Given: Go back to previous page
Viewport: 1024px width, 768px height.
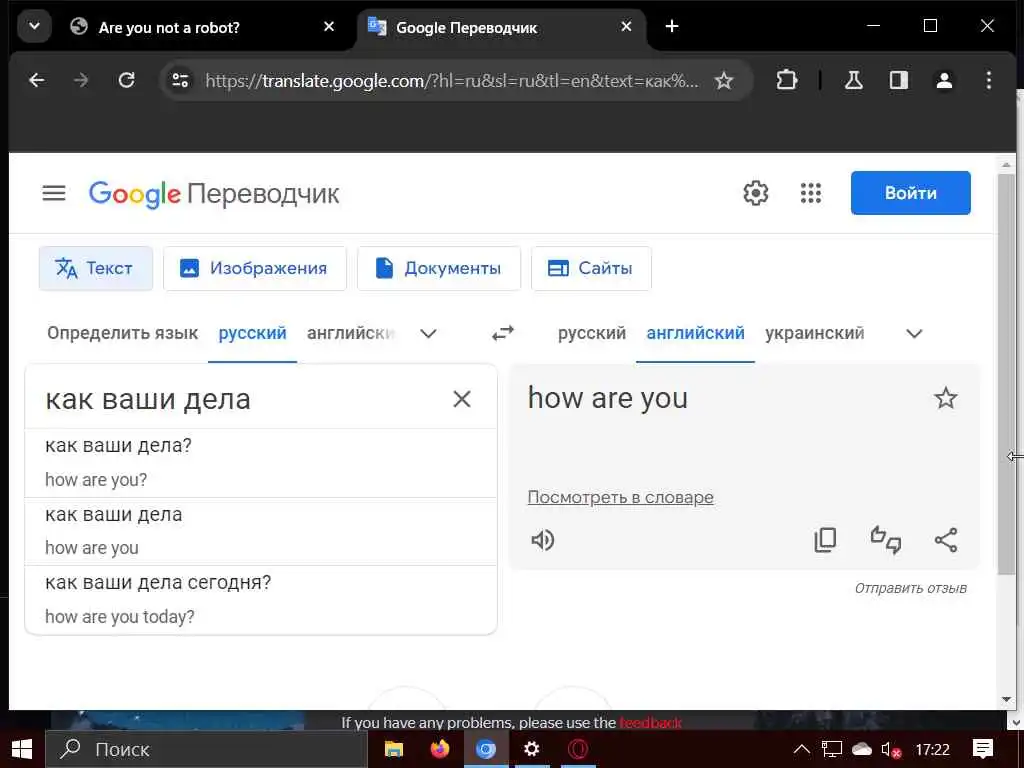Looking at the screenshot, I should tap(37, 80).
